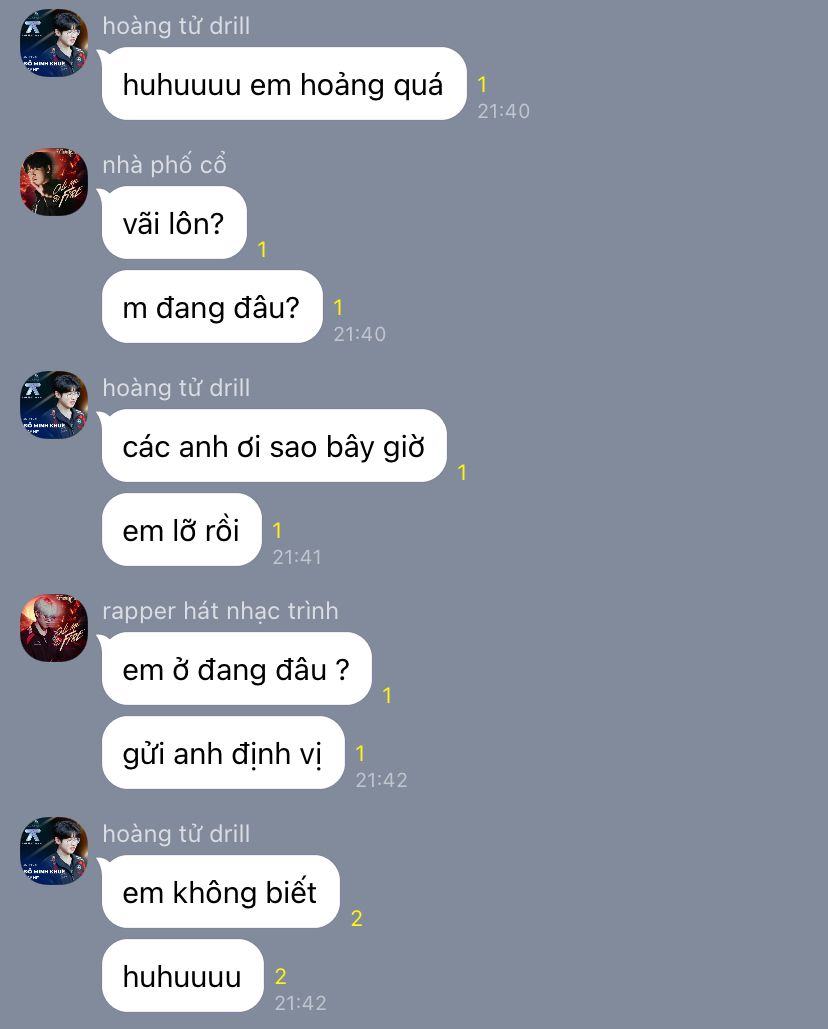This screenshot has width=828, height=1029.
Task: Tap the 'các anh ơi sao bây giờ' bubble
Action: [274, 446]
